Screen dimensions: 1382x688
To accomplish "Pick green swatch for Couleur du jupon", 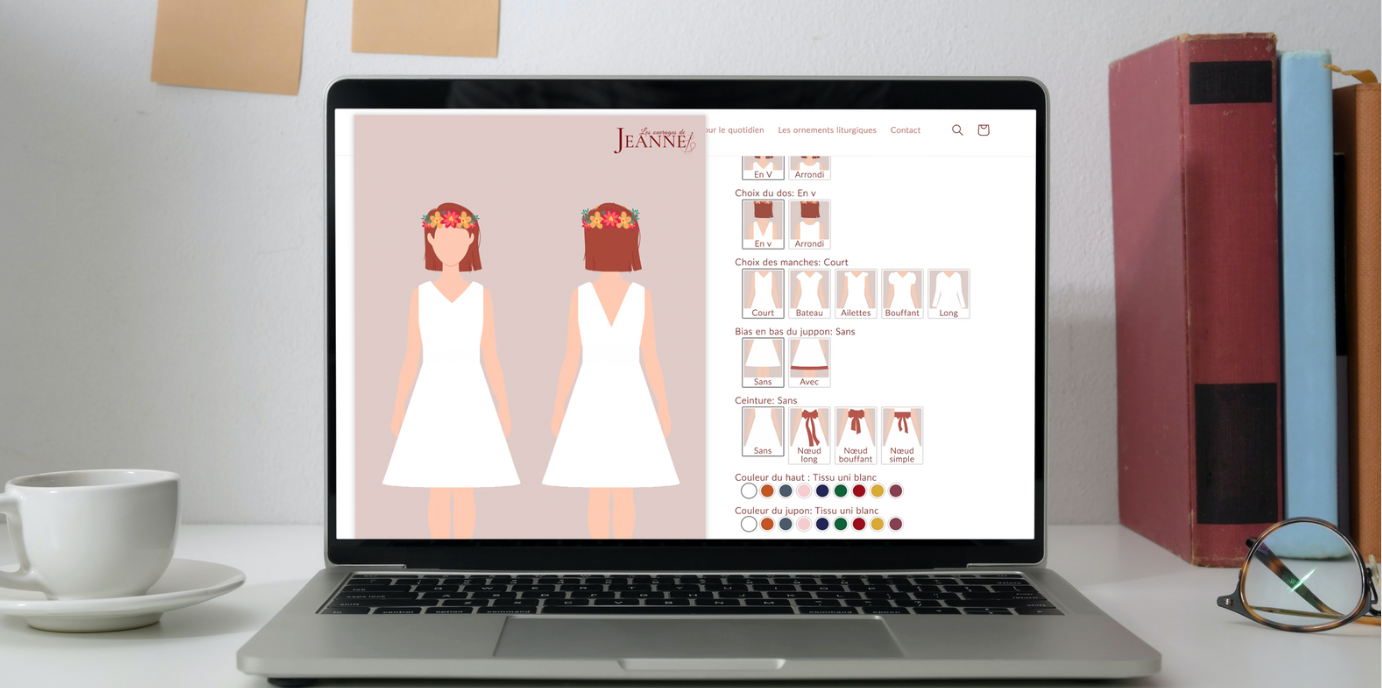I will pos(840,524).
